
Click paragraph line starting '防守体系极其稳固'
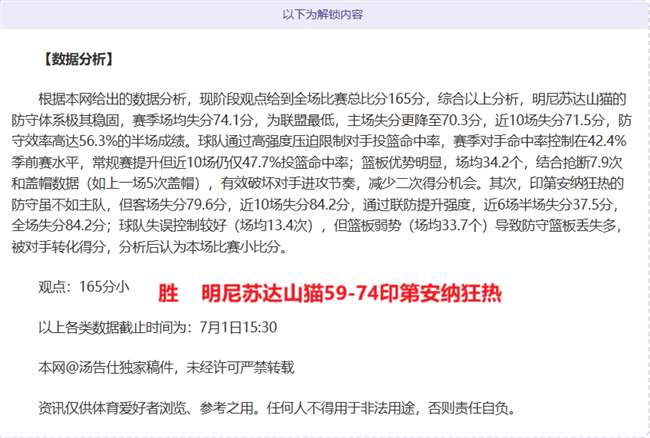point(322,120)
